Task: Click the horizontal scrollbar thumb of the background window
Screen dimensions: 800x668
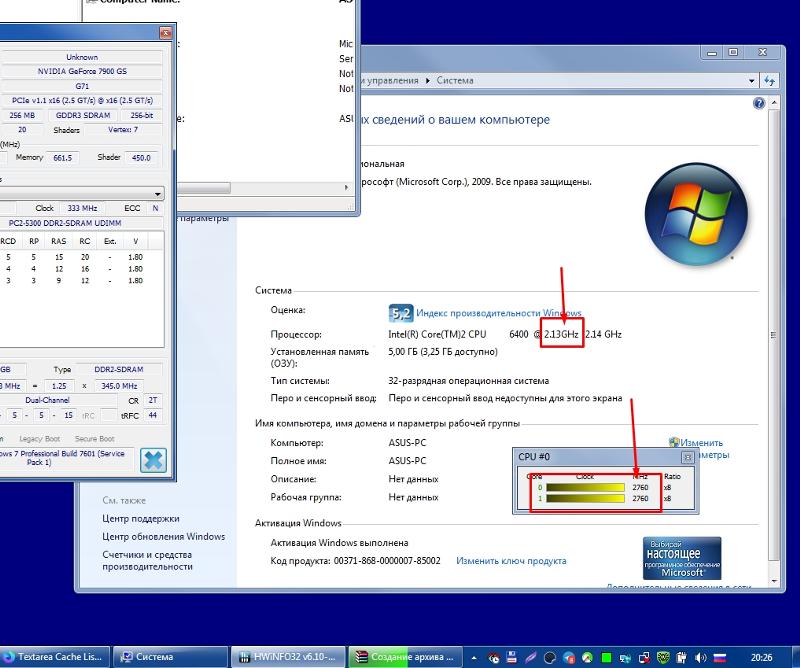Action: click(204, 188)
